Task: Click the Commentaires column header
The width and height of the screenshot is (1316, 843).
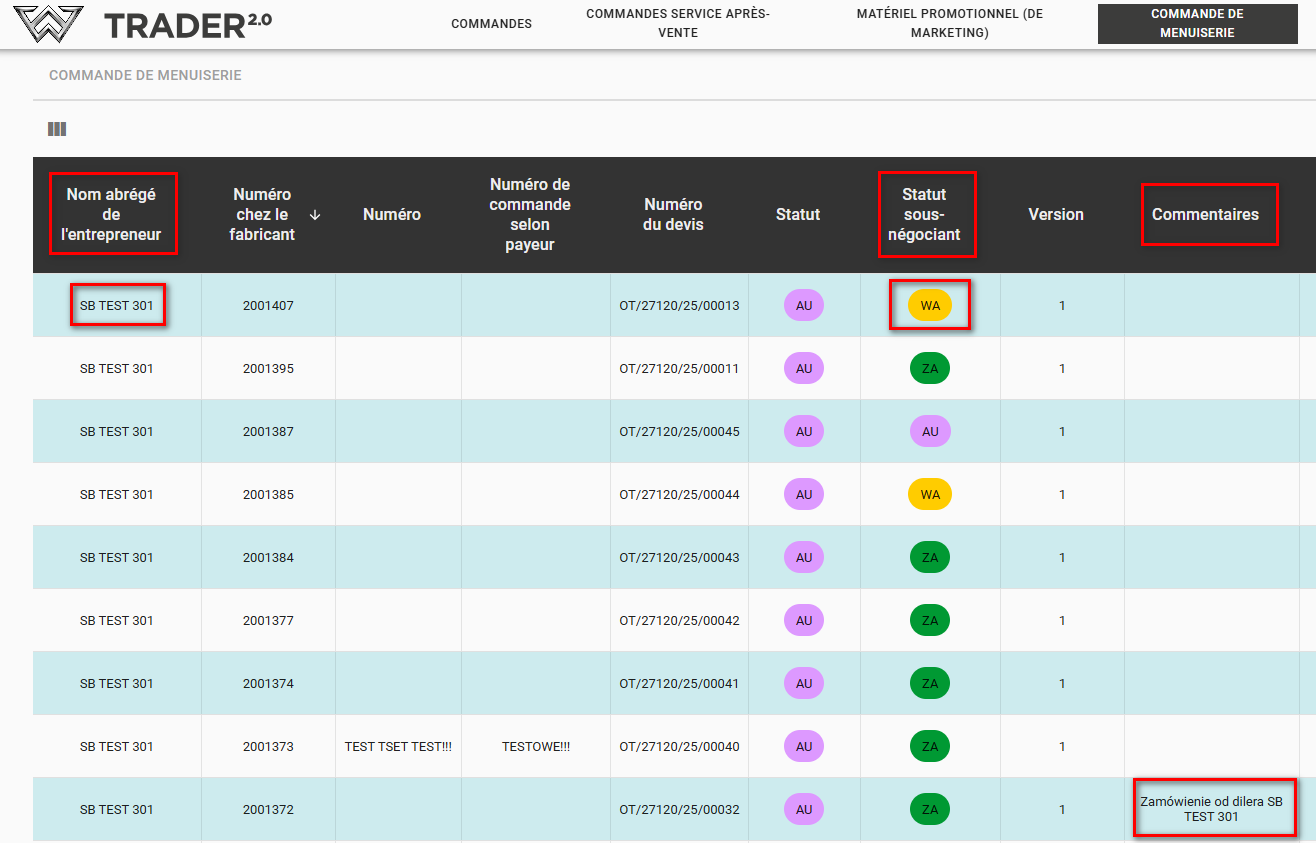Action: 1205,214
